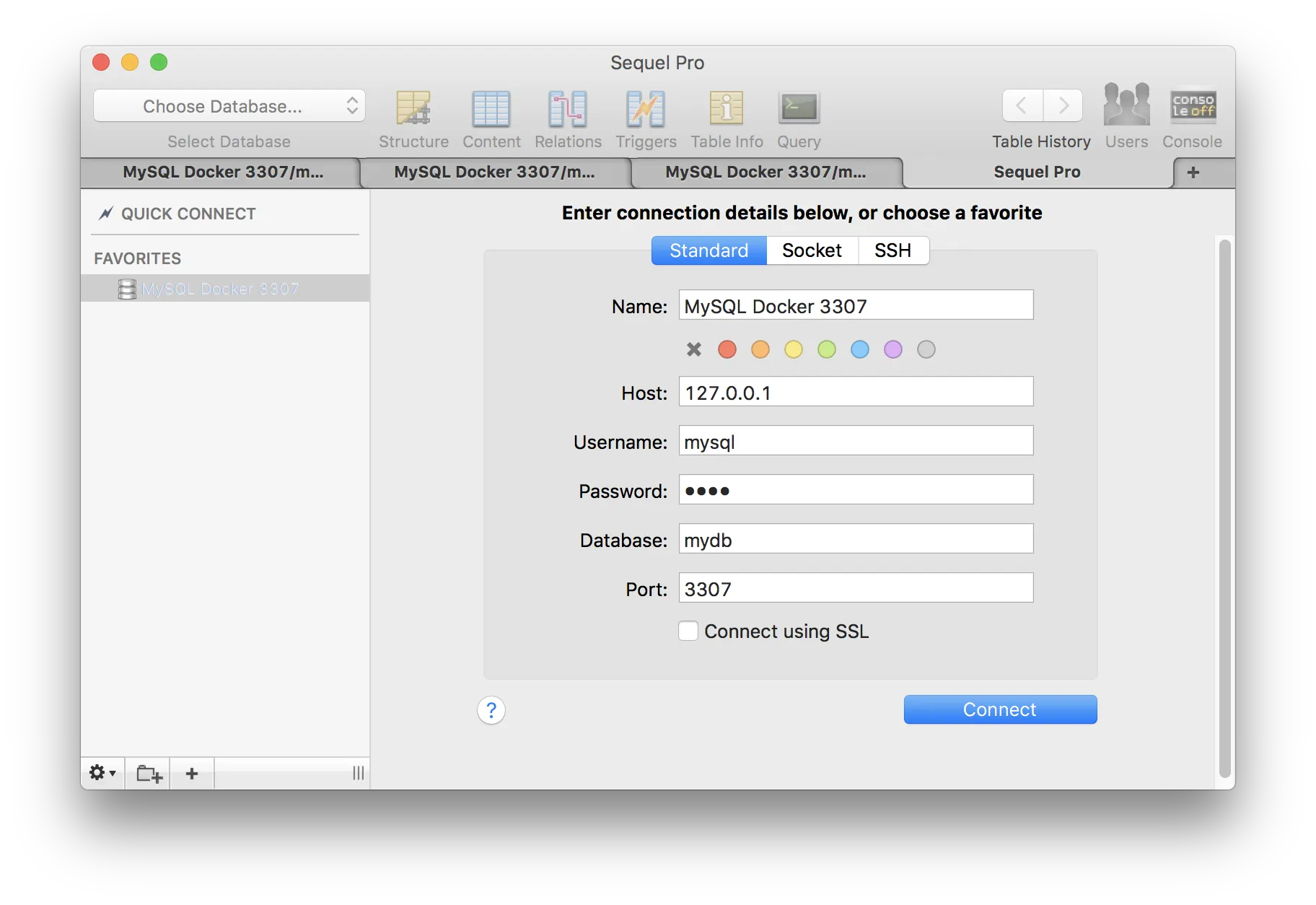Screen dimensions: 1316x905
Task: Switch to the third MySQL Docker 3307 tab
Action: pos(766,172)
